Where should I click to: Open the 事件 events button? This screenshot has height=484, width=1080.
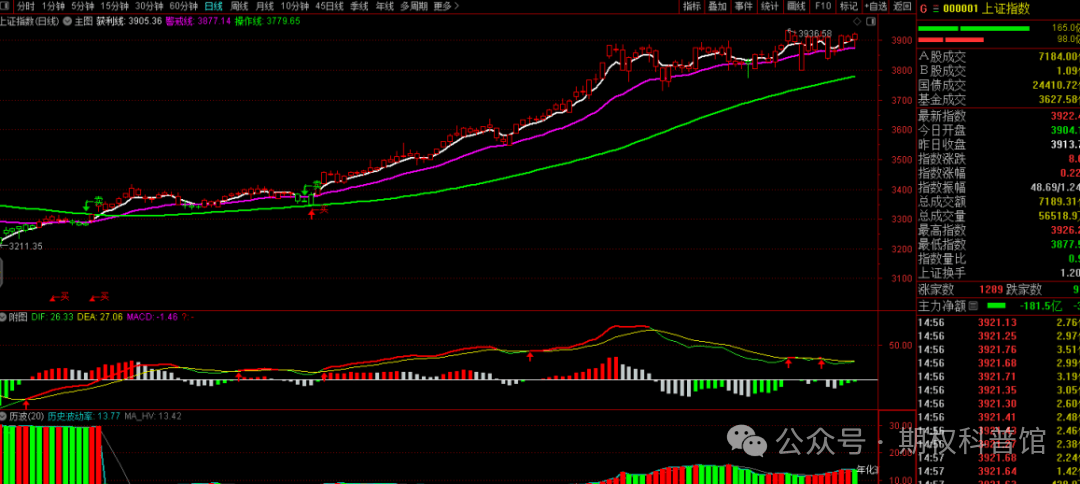[x=744, y=6]
